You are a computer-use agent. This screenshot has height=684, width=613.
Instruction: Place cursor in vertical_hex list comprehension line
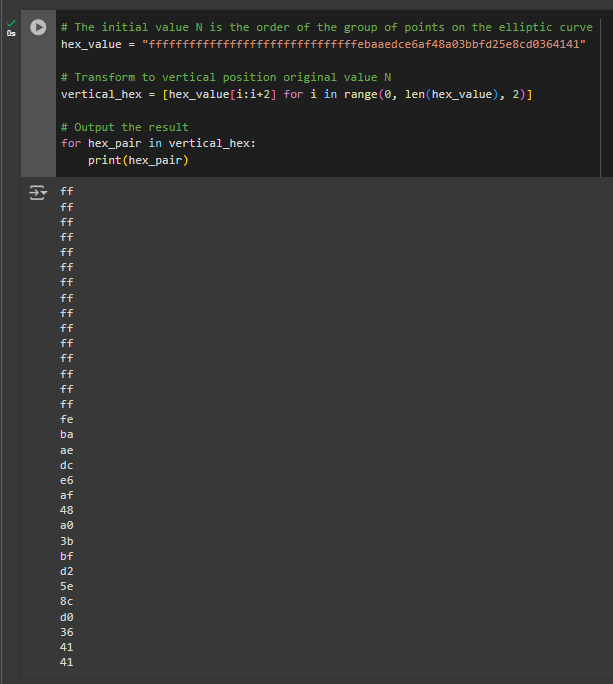click(x=297, y=94)
